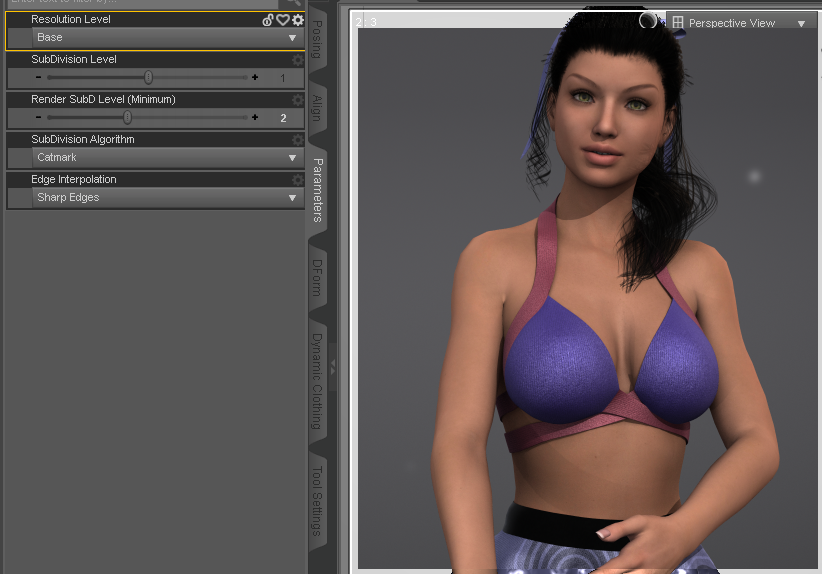The height and width of the screenshot is (574, 822).
Task: Click the filter text search field
Action: click(145, 3)
